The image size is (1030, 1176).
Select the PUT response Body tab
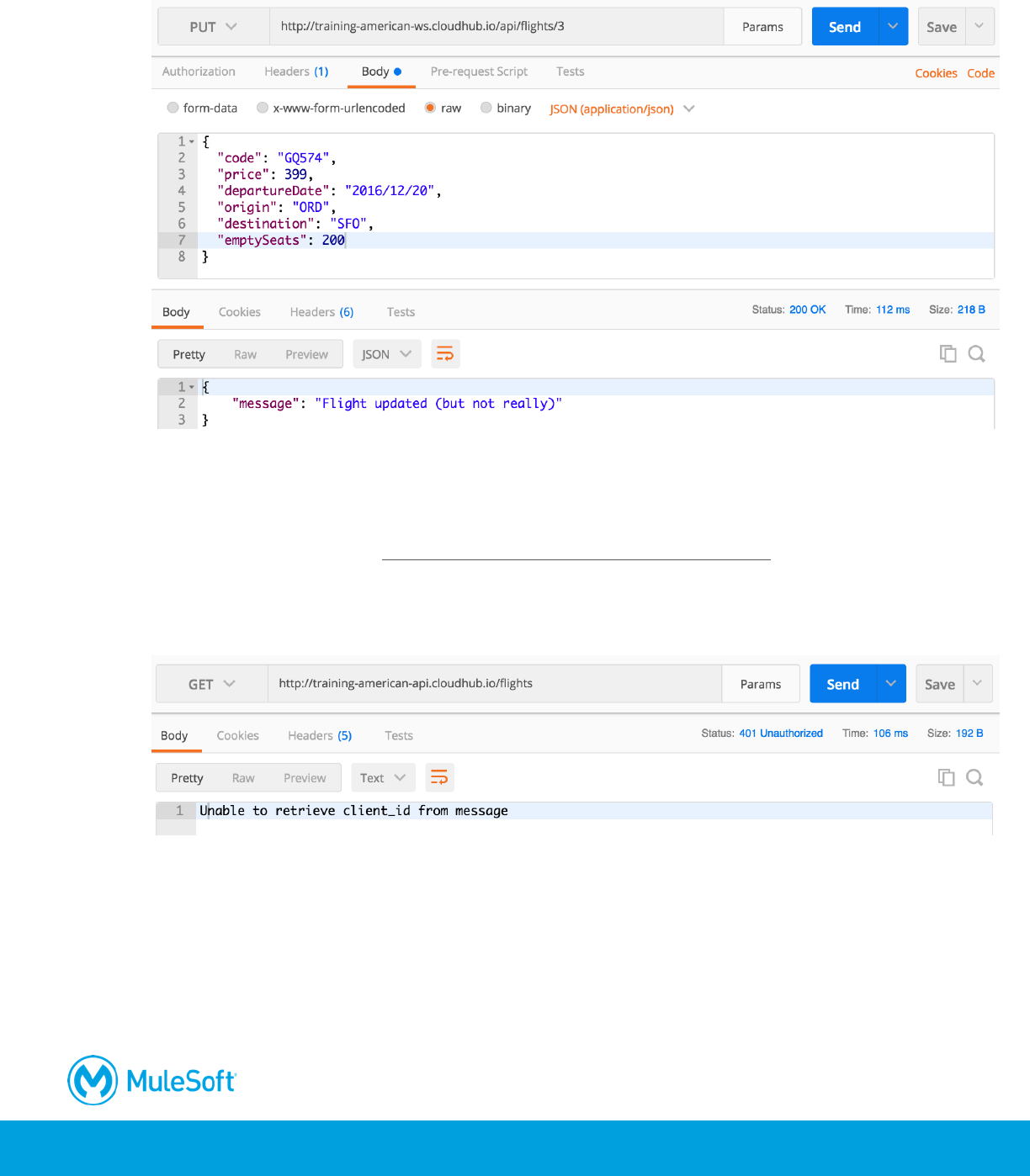pos(176,312)
